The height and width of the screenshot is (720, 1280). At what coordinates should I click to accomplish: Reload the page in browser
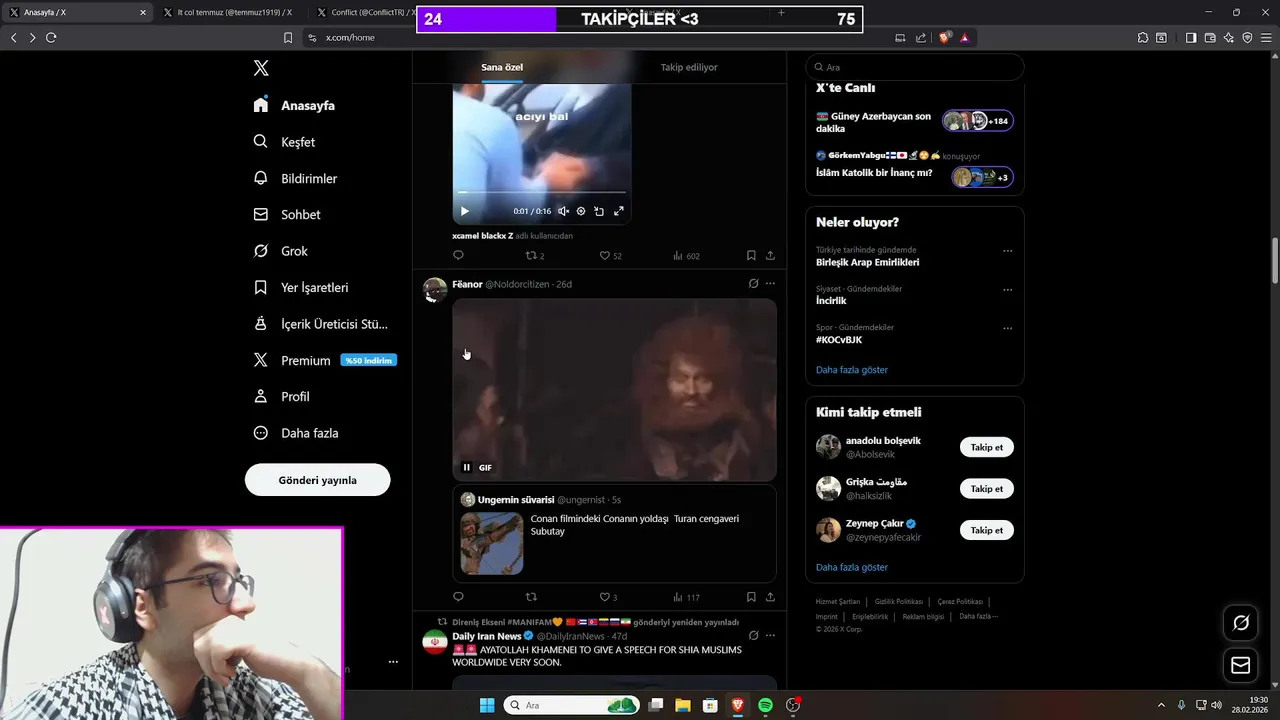click(51, 37)
